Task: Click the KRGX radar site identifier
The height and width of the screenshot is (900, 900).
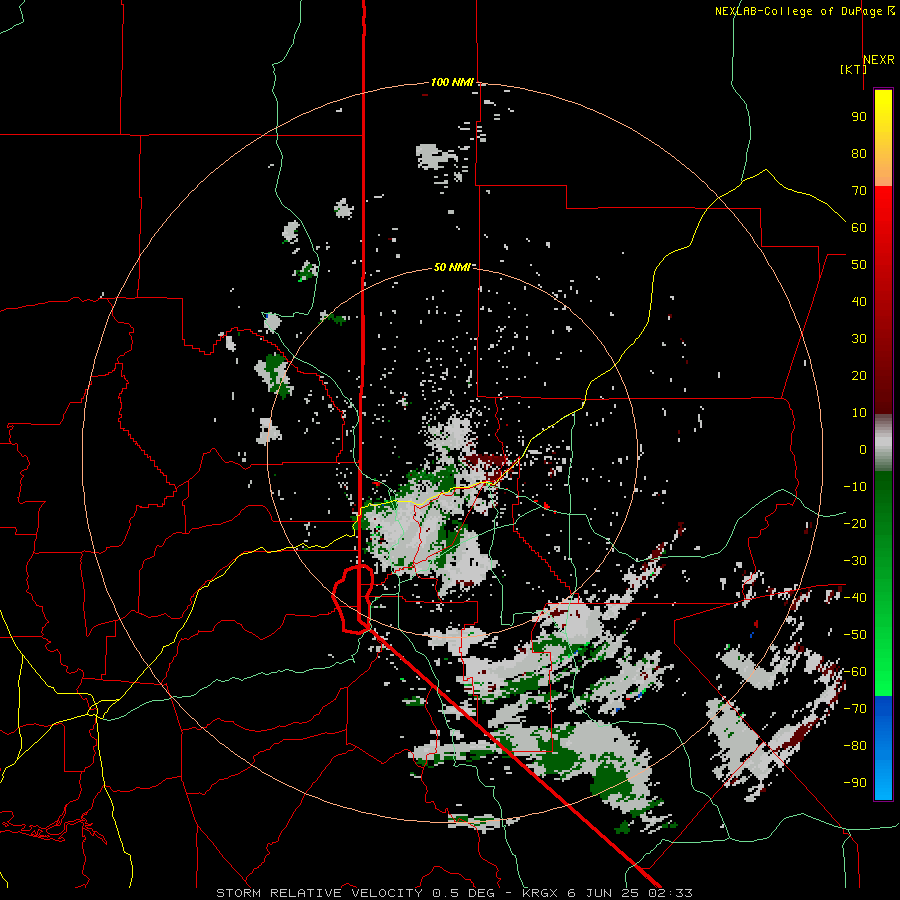Action: pos(541,893)
